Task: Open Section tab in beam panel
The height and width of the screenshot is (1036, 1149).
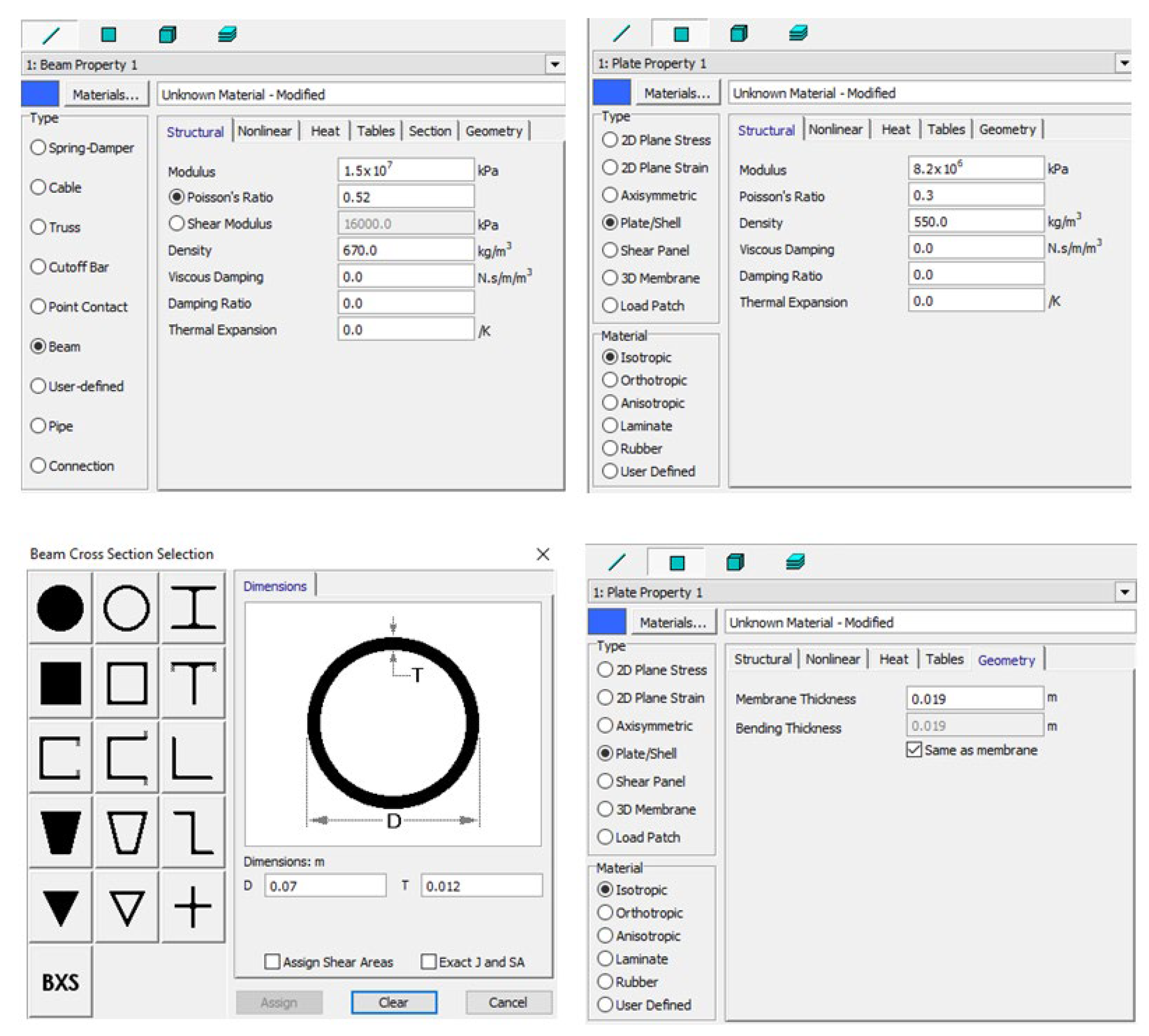Action: [x=430, y=131]
